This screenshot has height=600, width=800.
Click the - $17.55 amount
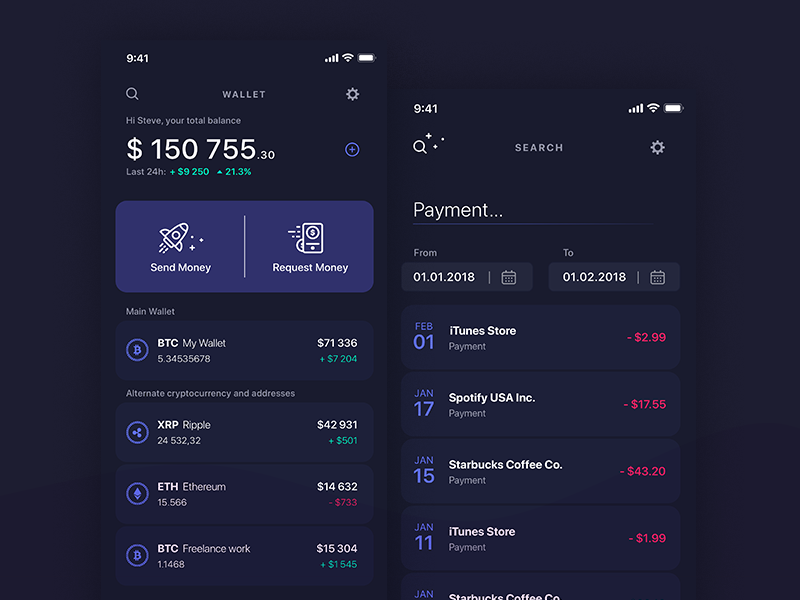tap(645, 404)
